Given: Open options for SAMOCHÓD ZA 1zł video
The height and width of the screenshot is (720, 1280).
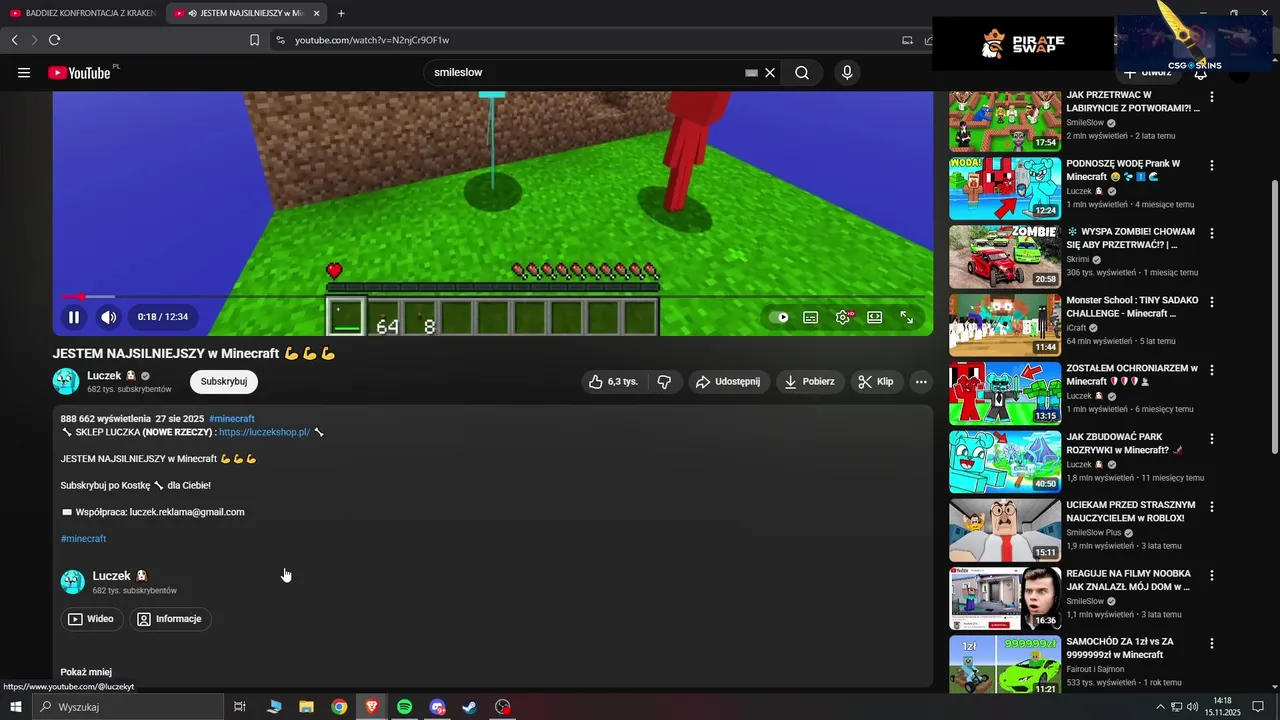Looking at the screenshot, I should (x=1212, y=643).
